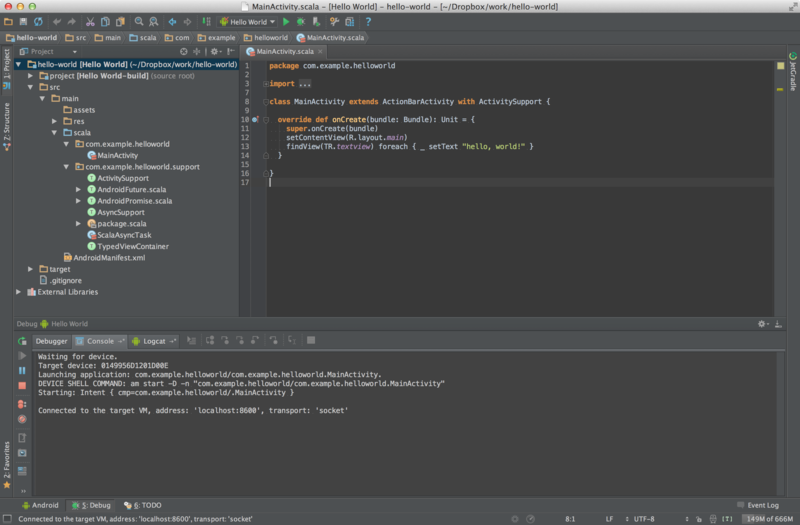Click the Hector inspector icon in status bar
The height and width of the screenshot is (525, 800).
point(713,519)
